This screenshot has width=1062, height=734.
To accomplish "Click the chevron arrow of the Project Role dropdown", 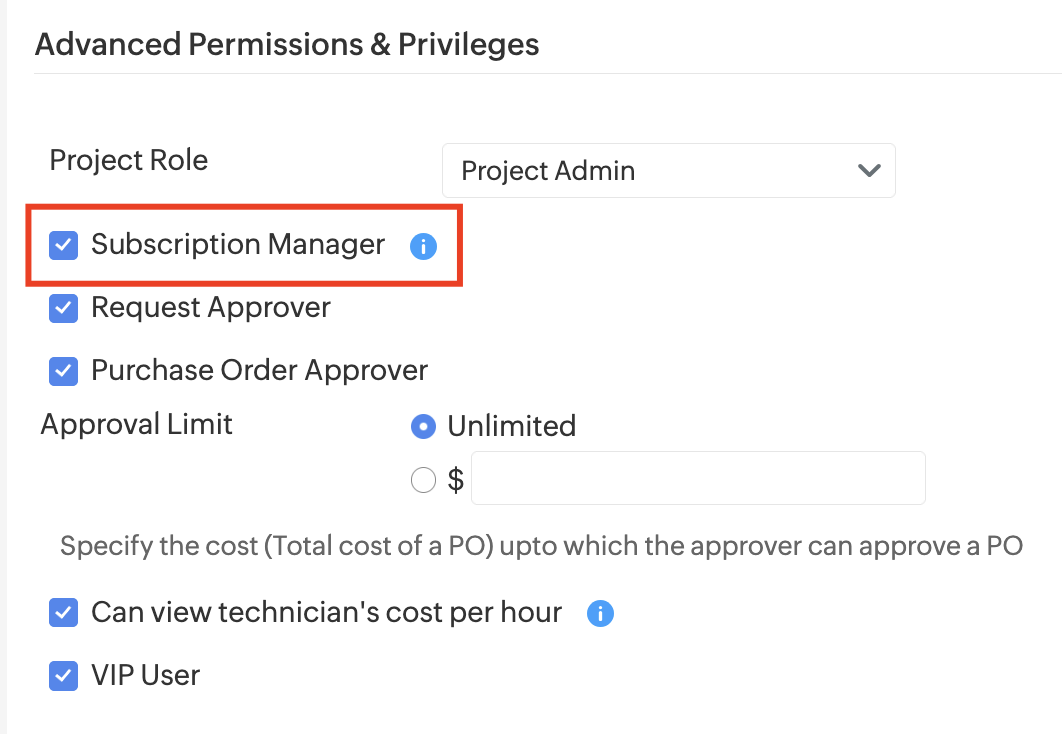I will [869, 171].
